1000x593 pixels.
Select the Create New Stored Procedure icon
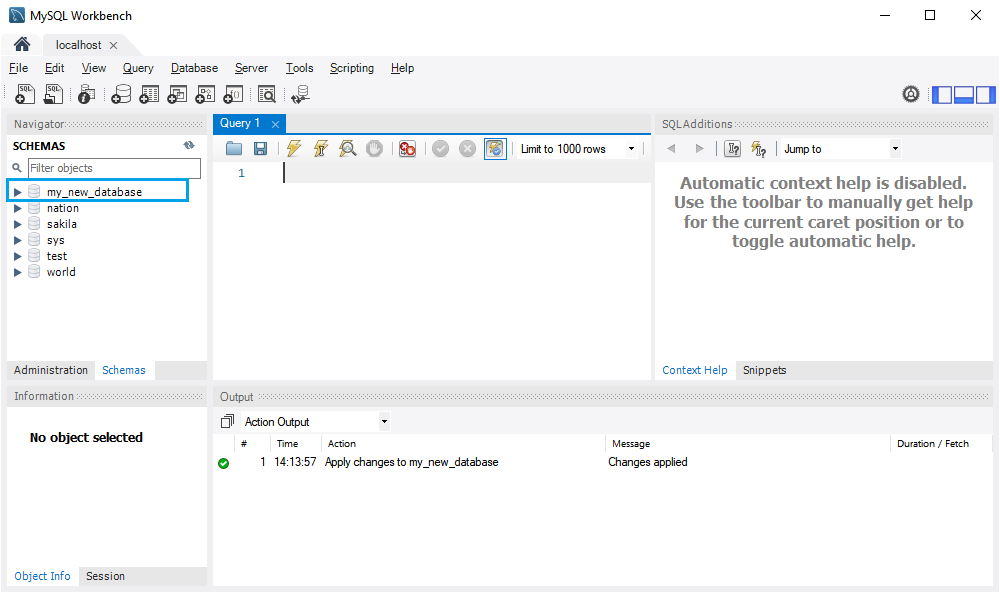pyautogui.click(x=205, y=94)
